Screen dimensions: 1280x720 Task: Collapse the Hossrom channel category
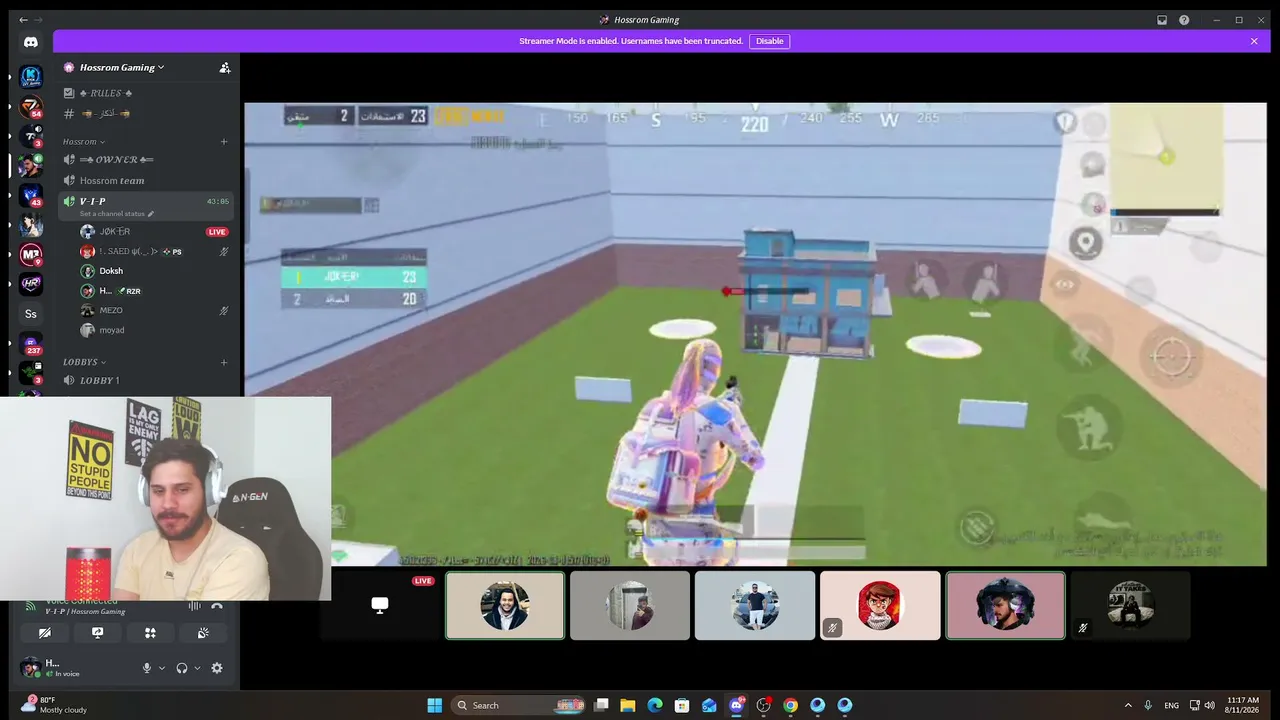point(83,142)
